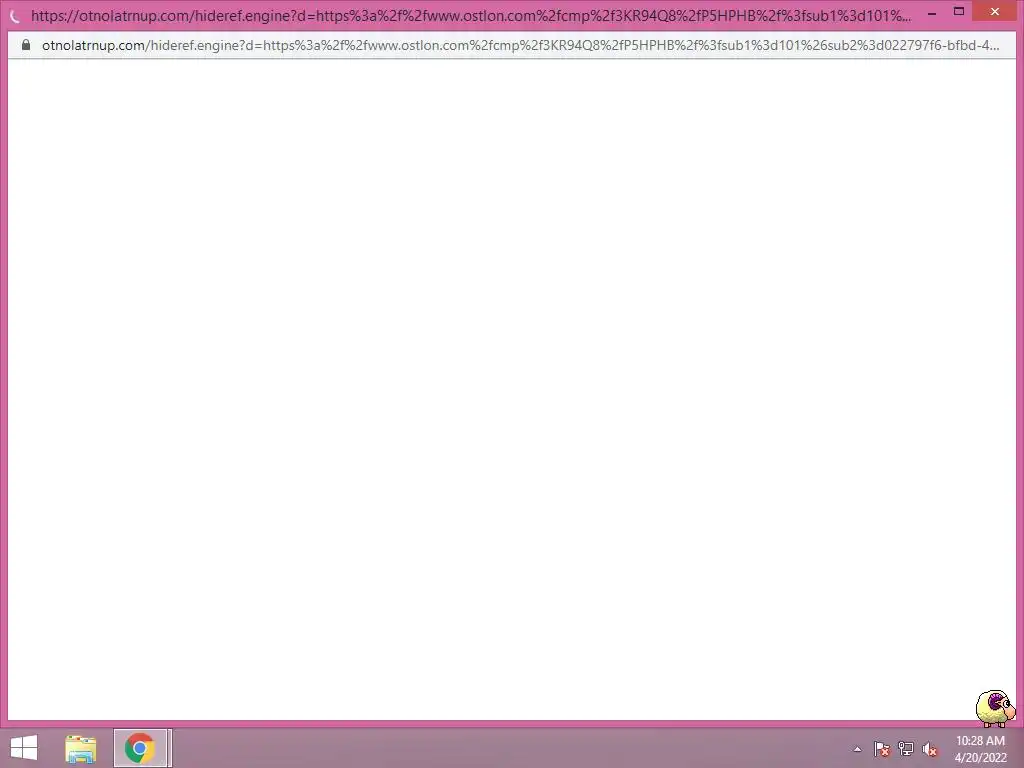
Task: Click the loading page icon in the title bar
Action: click(x=16, y=16)
